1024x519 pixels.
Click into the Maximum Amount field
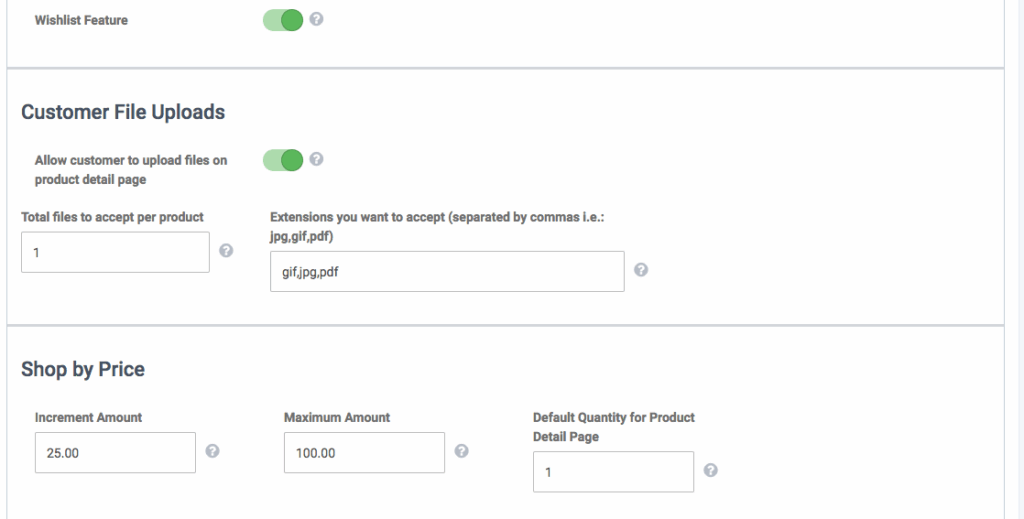(364, 452)
